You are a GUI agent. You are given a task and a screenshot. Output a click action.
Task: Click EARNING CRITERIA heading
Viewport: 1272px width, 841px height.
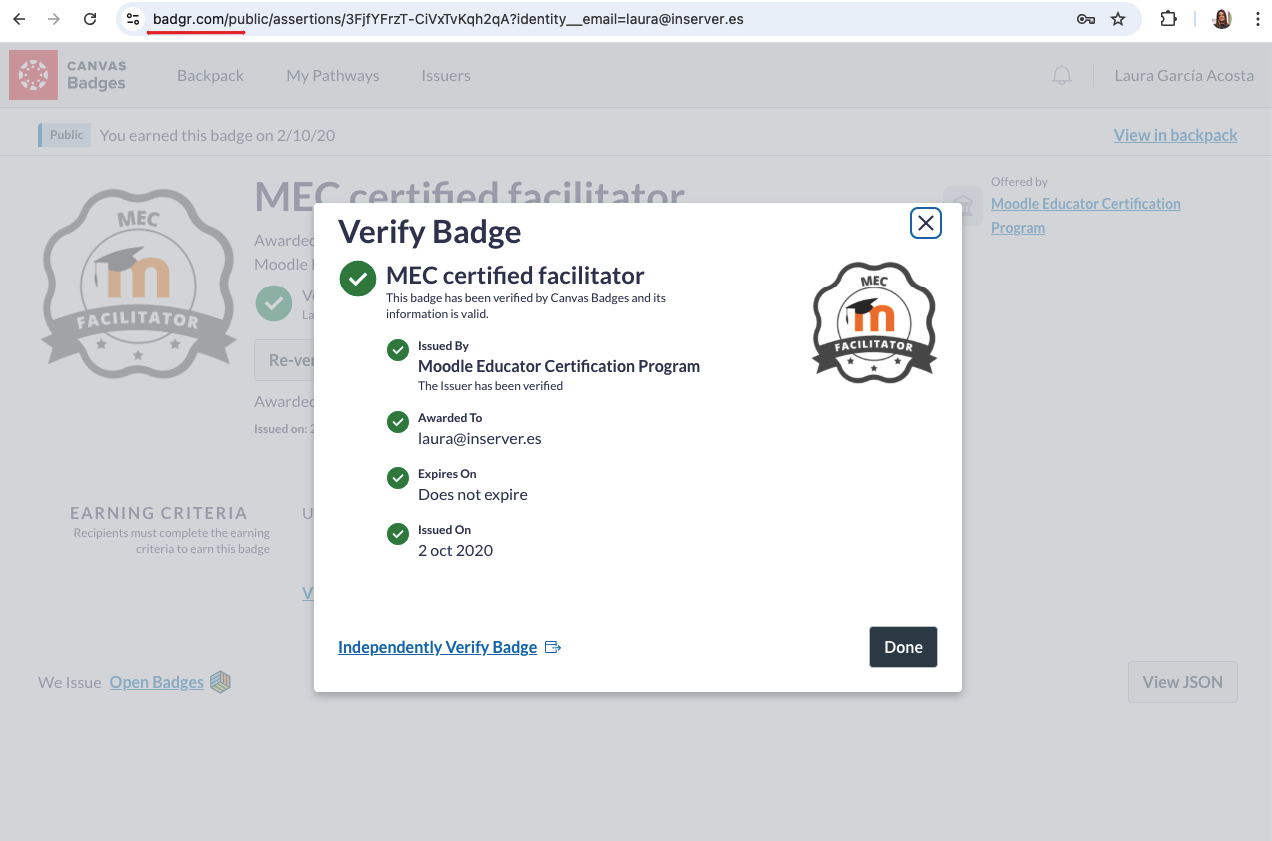click(159, 513)
